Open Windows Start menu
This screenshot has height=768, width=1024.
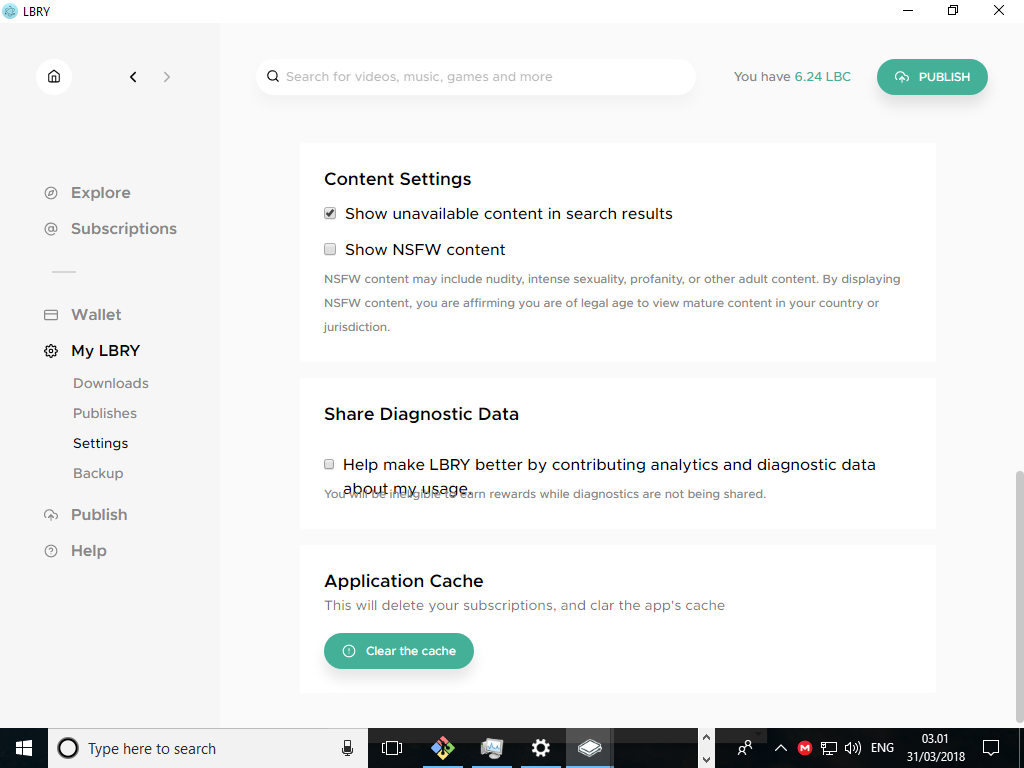click(x=24, y=748)
